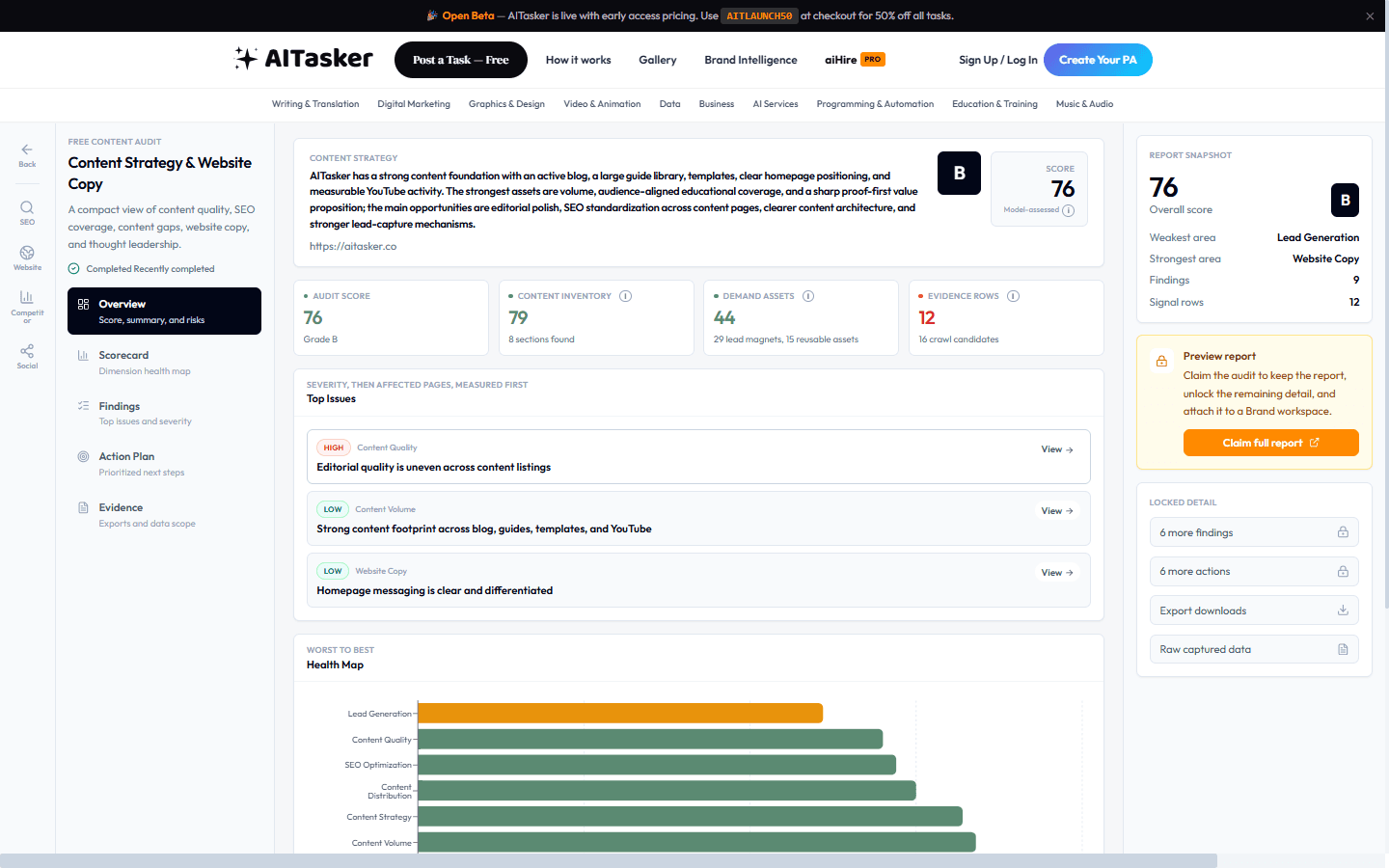Click the Content Strategy health bar
The image size is (1389, 868).
click(x=690, y=817)
